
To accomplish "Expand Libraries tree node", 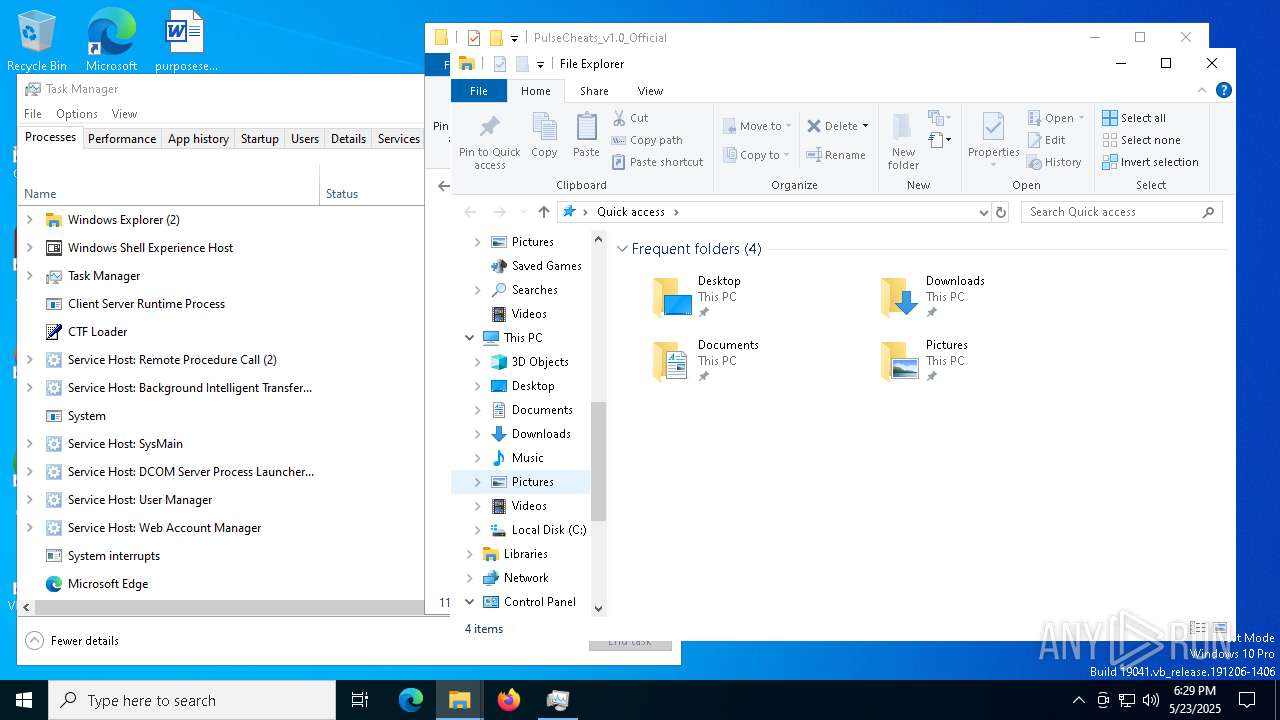I will tap(470, 554).
